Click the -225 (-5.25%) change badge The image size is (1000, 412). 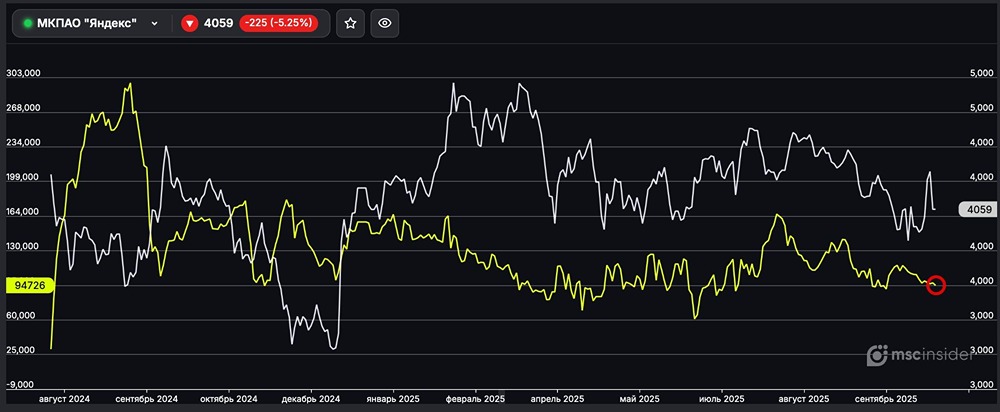pyautogui.click(x=278, y=23)
